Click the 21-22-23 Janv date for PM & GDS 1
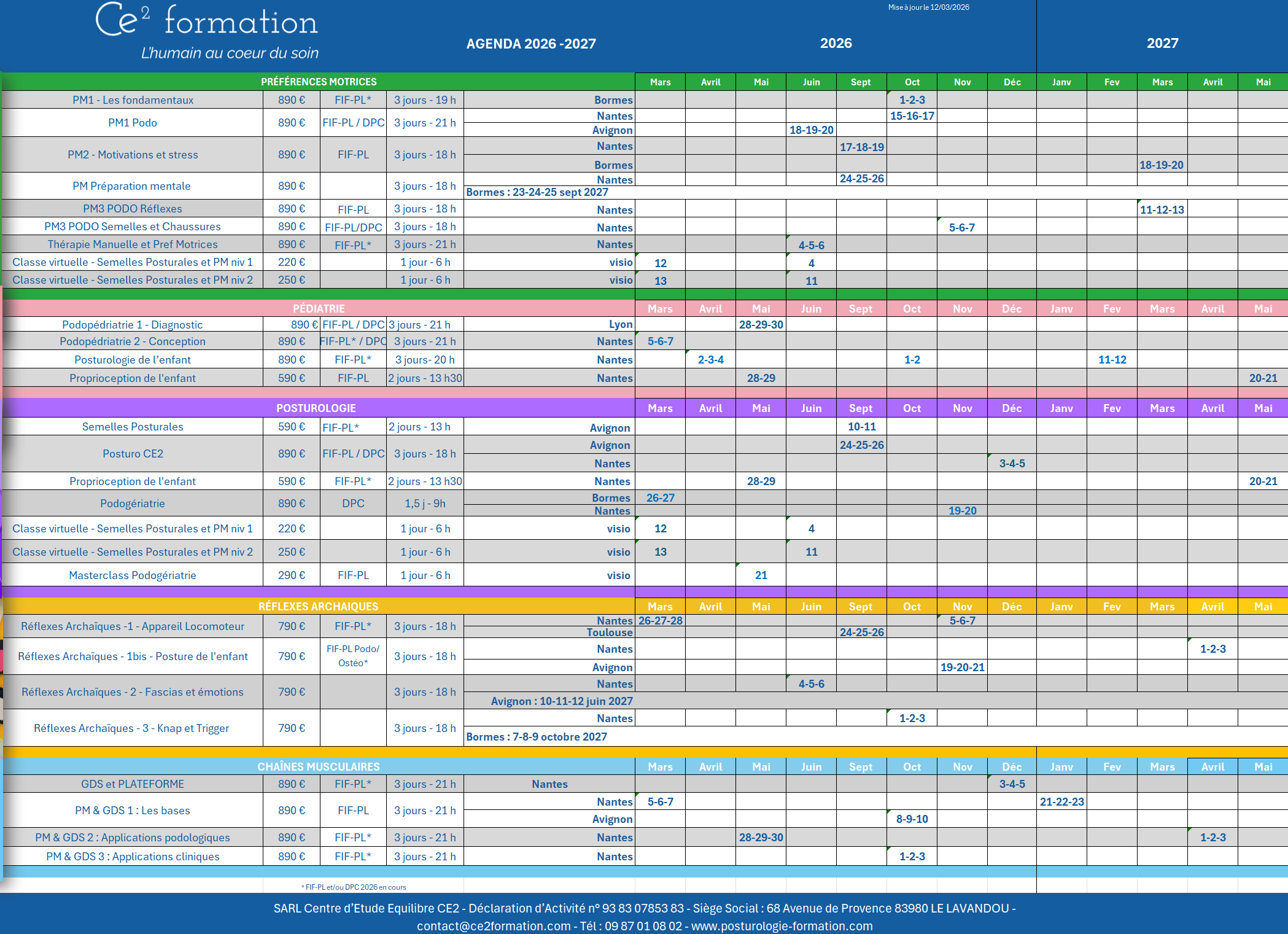Screen dimensions: 1288x934 tap(1061, 802)
